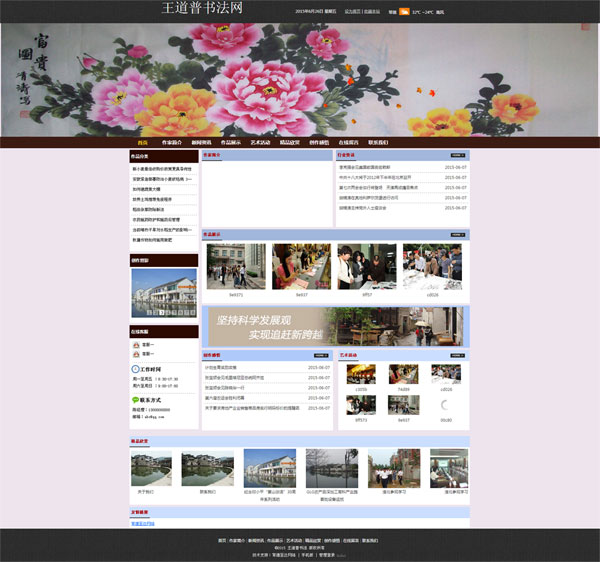The image size is (600, 562).
Task: Click the 坚持科学发展观 banner image
Action: 333,326
